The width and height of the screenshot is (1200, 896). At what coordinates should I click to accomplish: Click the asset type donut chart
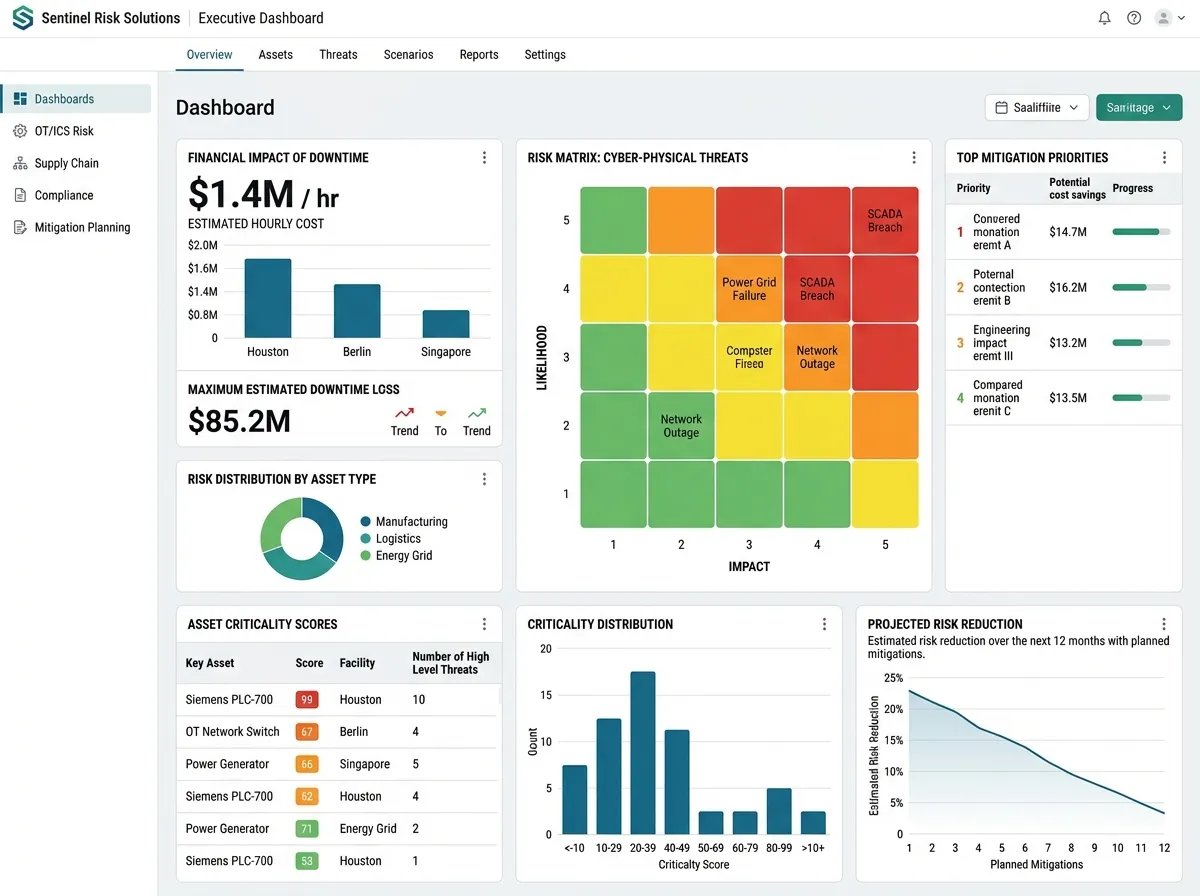point(302,539)
